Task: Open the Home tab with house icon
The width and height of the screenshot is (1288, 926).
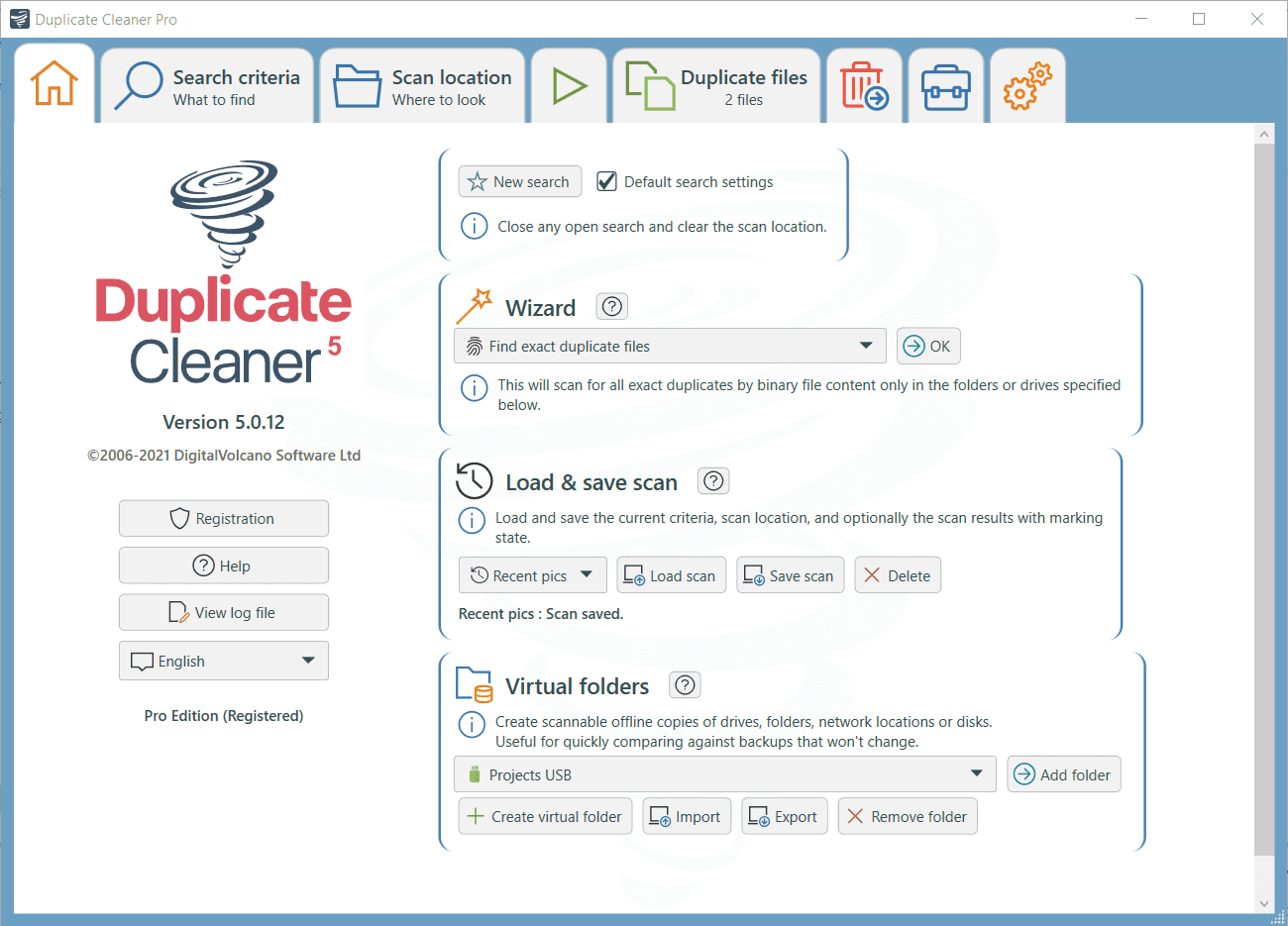Action: [x=54, y=85]
